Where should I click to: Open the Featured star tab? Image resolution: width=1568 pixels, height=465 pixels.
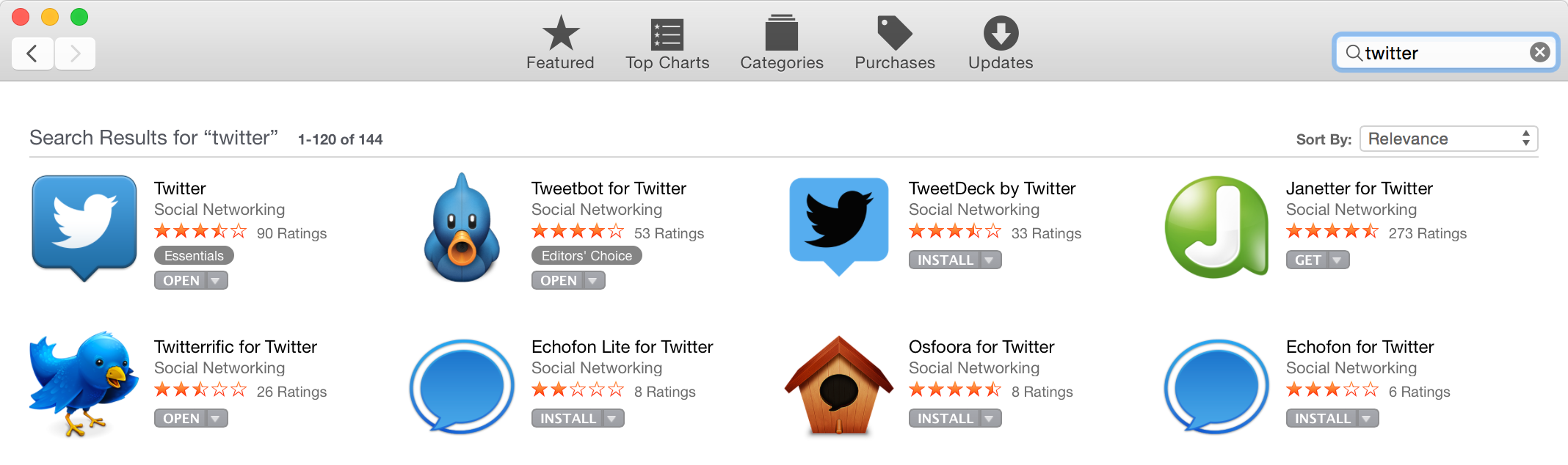[x=560, y=43]
